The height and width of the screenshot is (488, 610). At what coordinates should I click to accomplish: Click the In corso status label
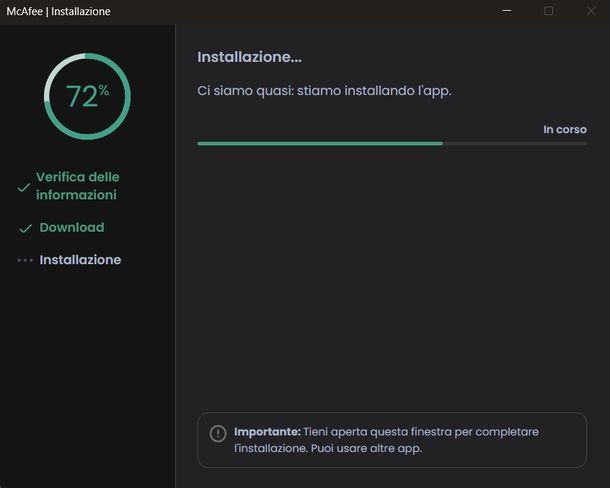click(565, 129)
